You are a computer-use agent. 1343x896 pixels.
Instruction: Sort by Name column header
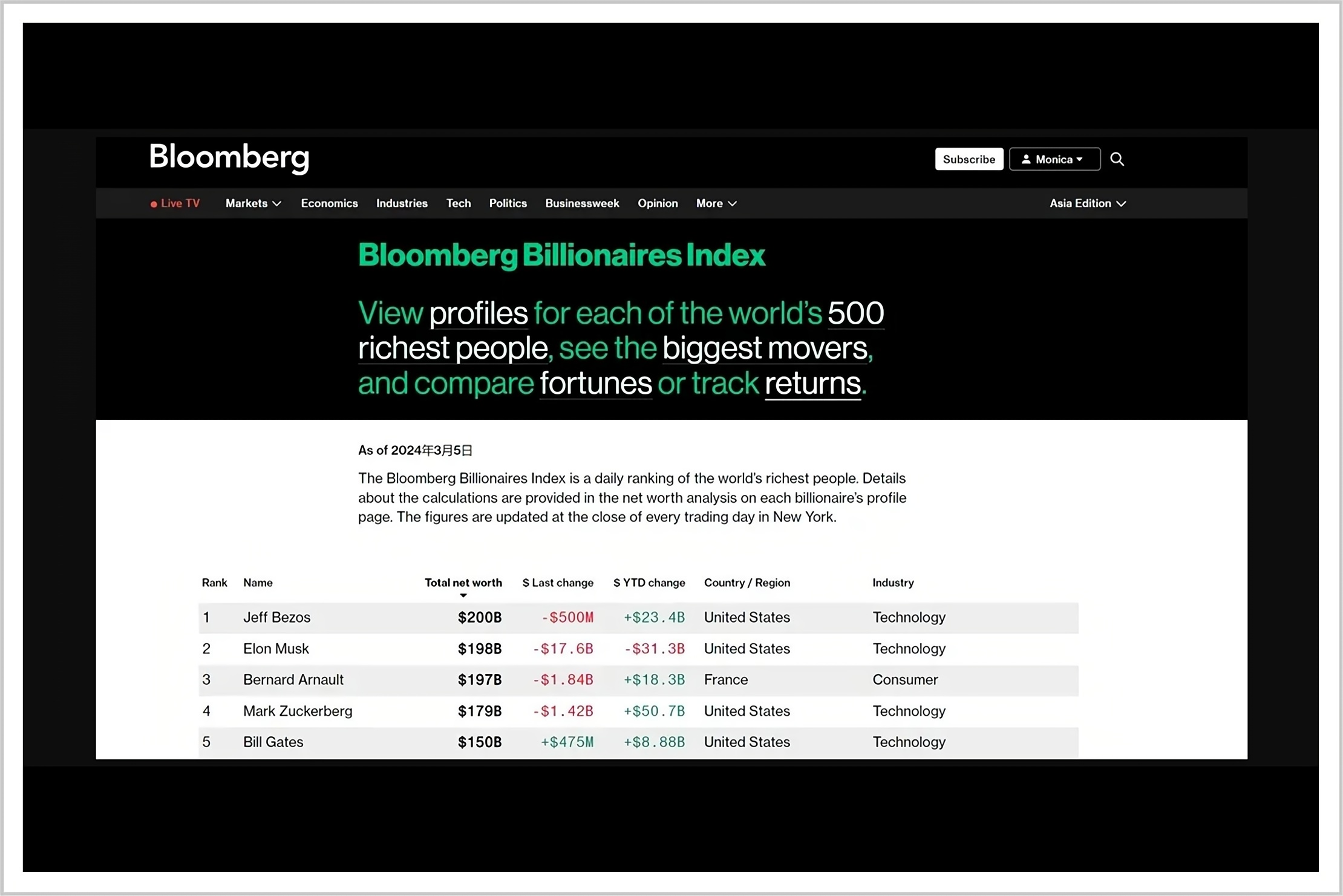tap(258, 583)
